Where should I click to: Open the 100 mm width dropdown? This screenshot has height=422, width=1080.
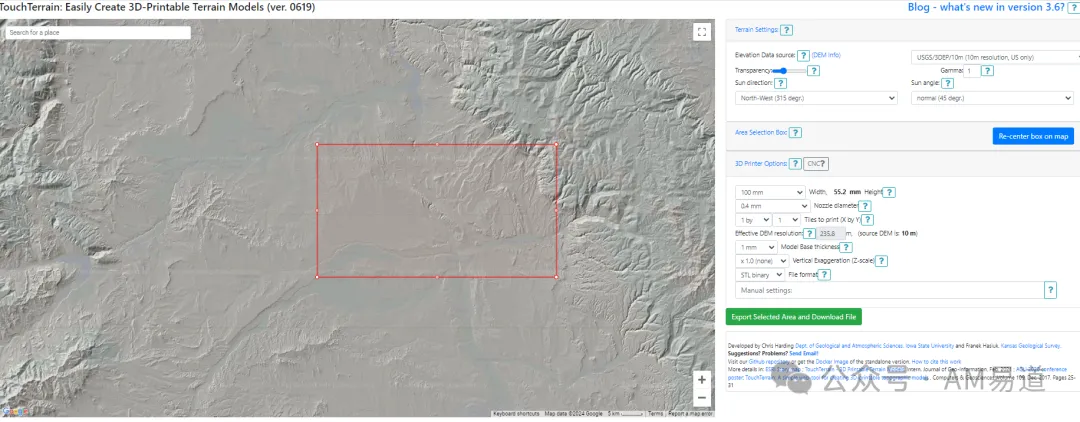(770, 192)
